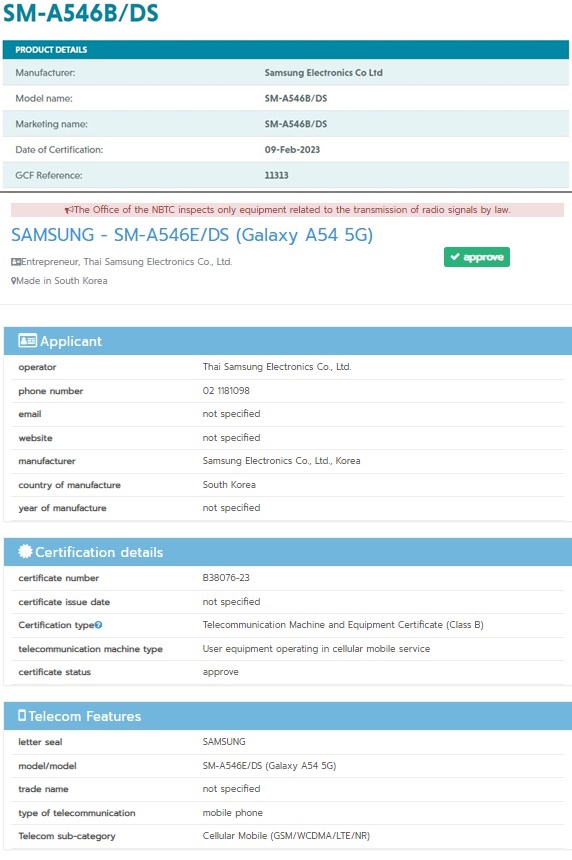
Task: Click the email row label
Action: pyautogui.click(x=30, y=414)
